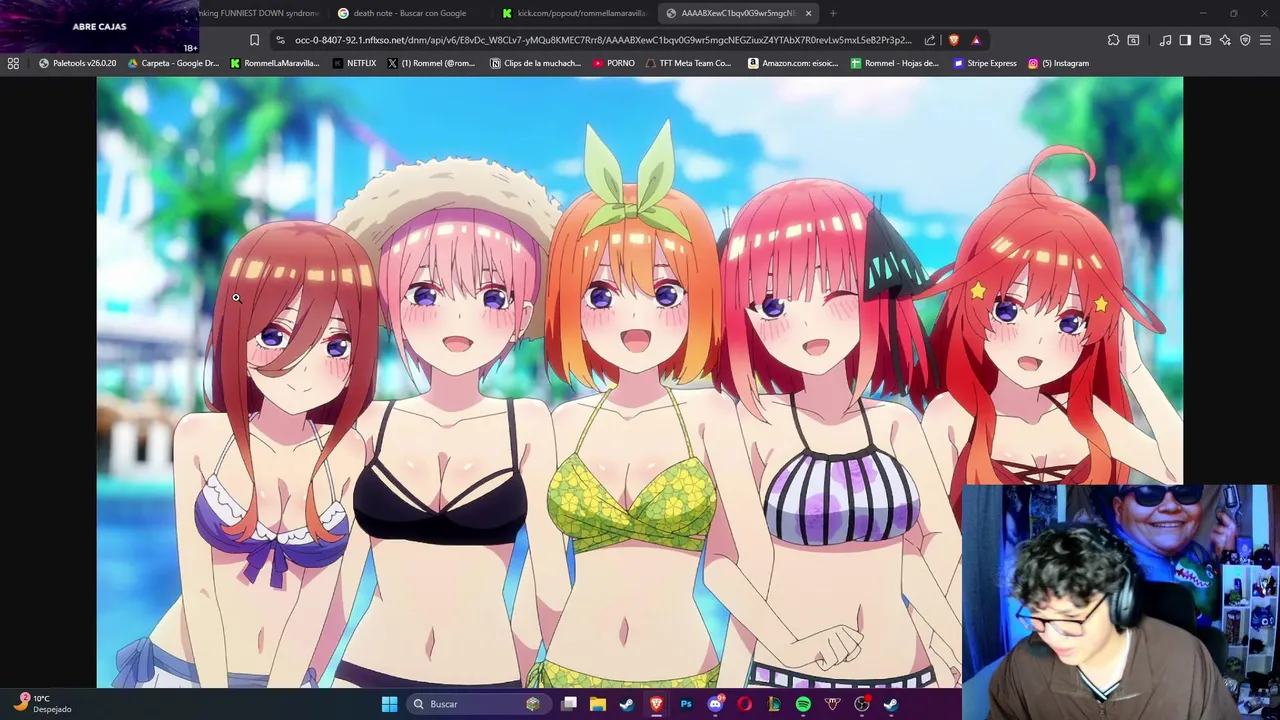The height and width of the screenshot is (720, 1280).
Task: Open the Rommel - Hojas de bookmark
Action: 894,63
